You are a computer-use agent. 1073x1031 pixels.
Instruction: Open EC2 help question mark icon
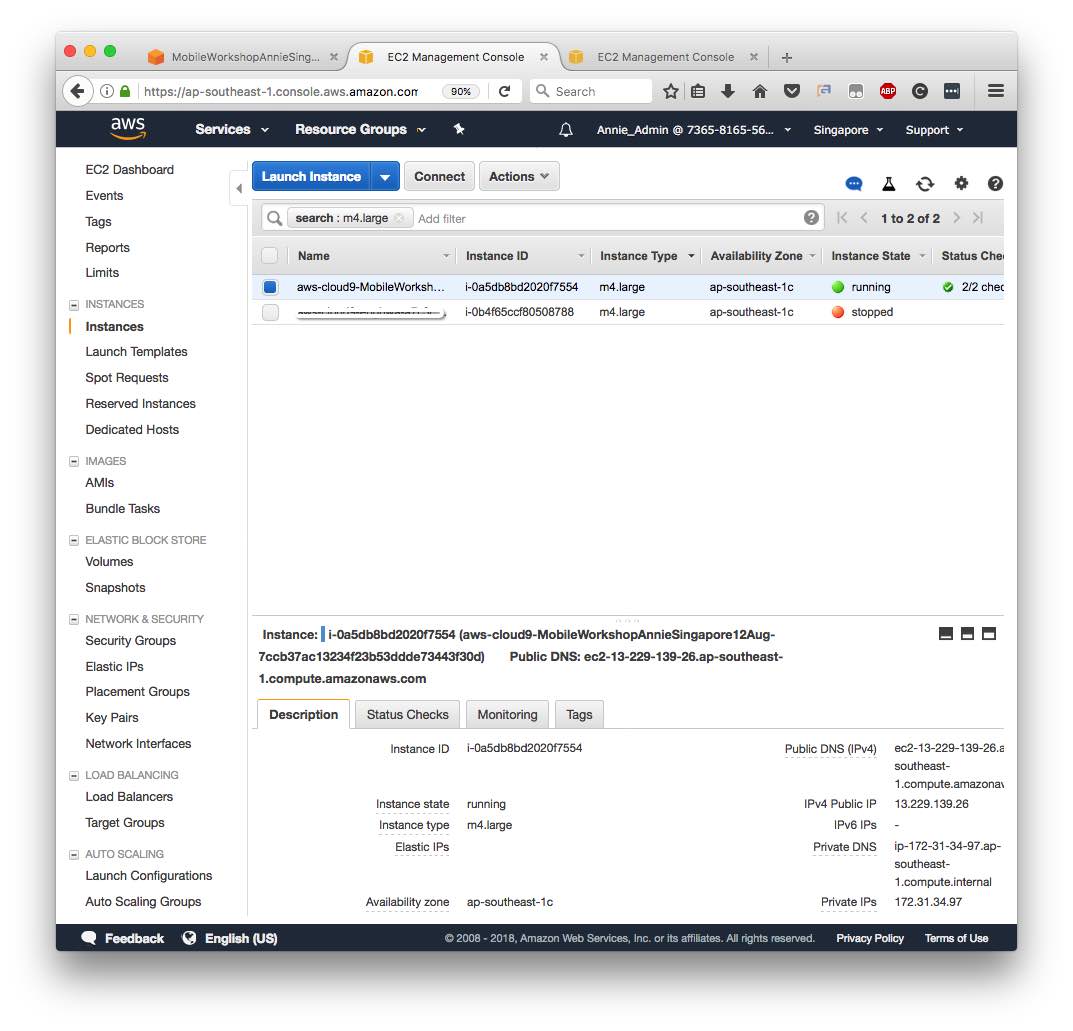(x=995, y=183)
